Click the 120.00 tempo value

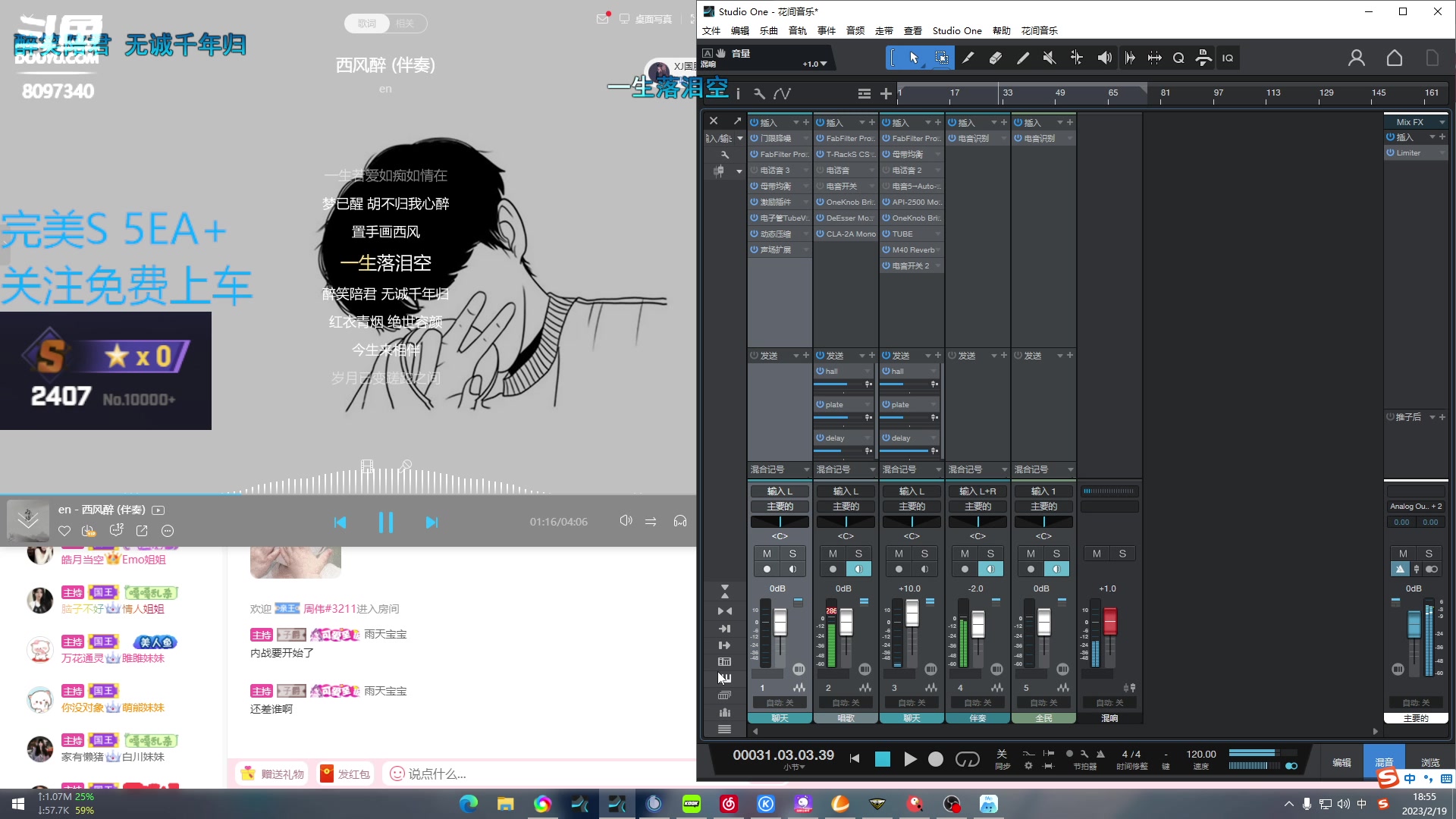click(1200, 755)
